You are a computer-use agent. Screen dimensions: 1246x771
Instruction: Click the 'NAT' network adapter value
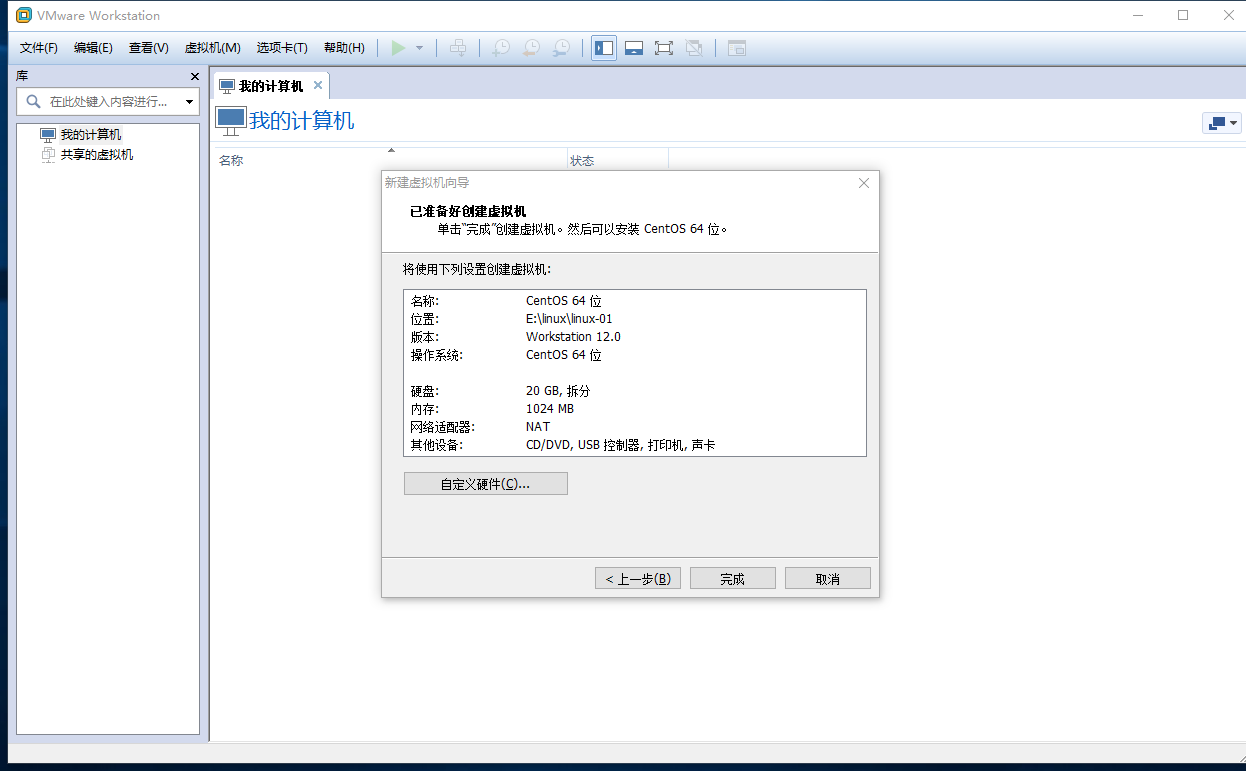click(x=538, y=427)
